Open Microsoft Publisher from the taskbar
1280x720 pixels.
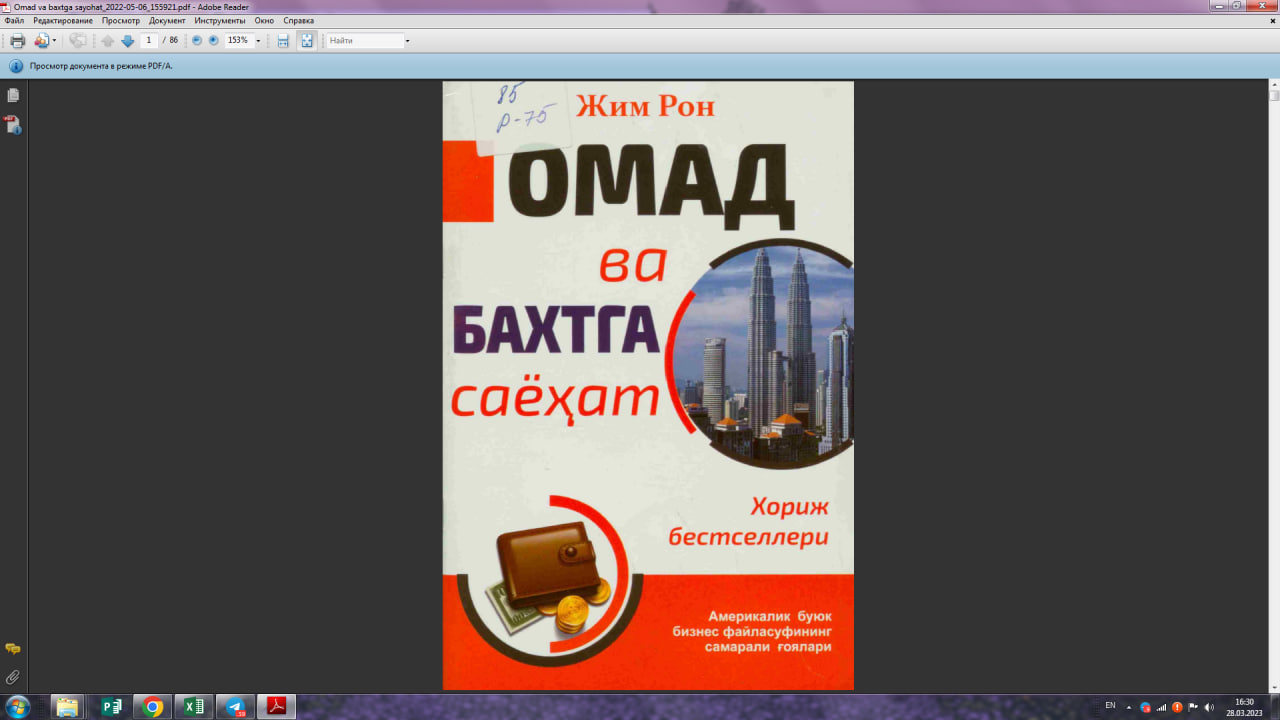[x=111, y=707]
